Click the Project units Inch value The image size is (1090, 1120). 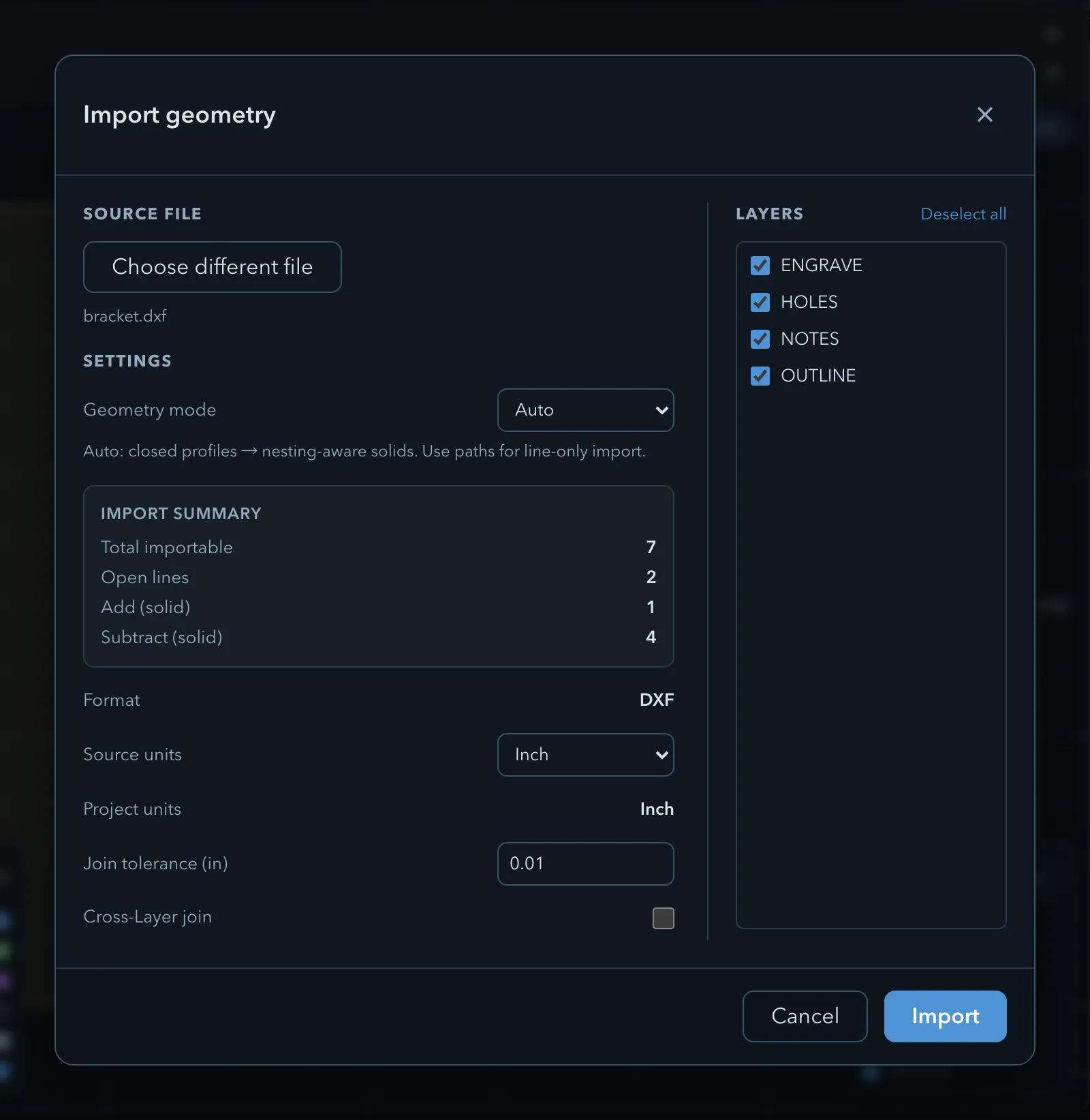(x=657, y=809)
